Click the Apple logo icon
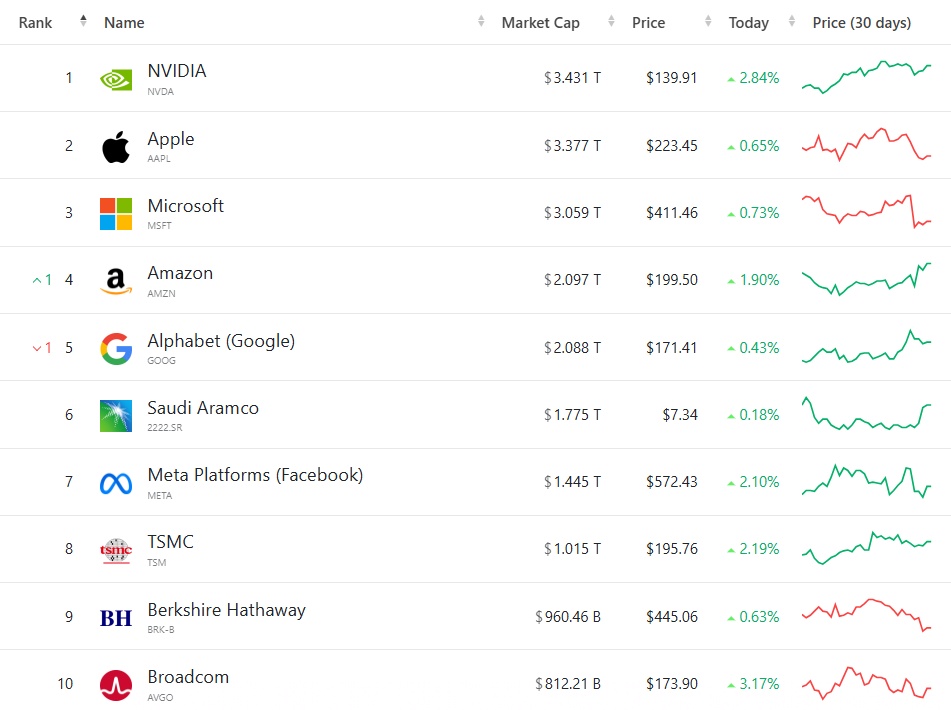The height and width of the screenshot is (710, 951). pos(116,146)
